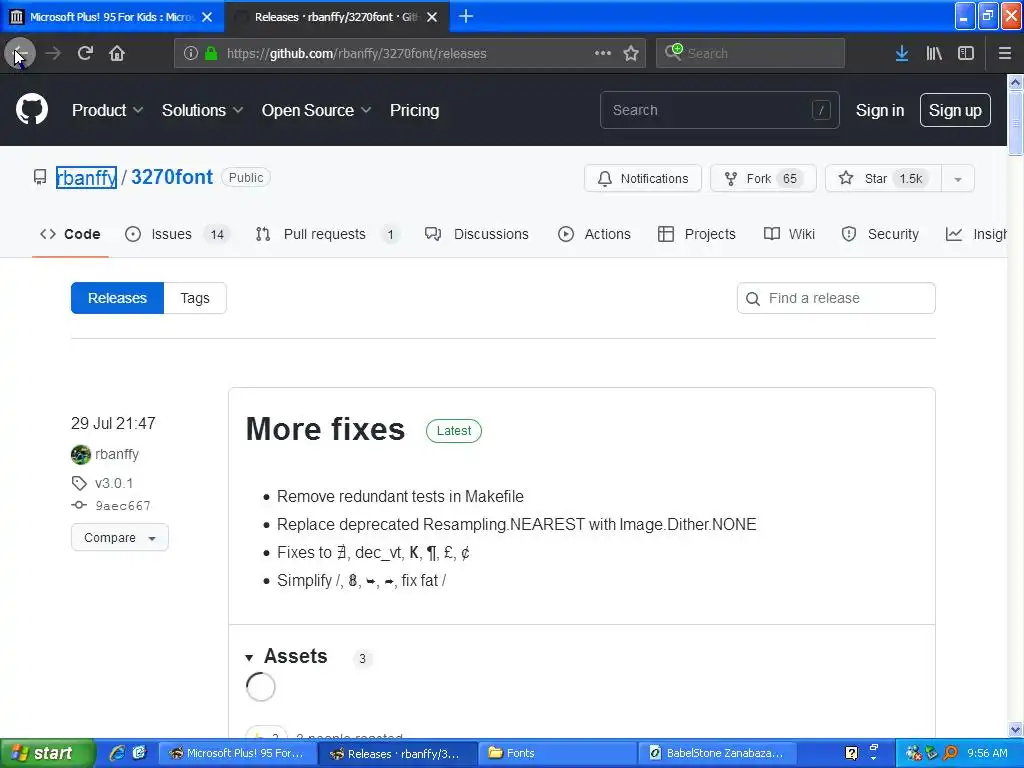Switch to Microsoft Plus! 95 For Kids tab

(112, 17)
